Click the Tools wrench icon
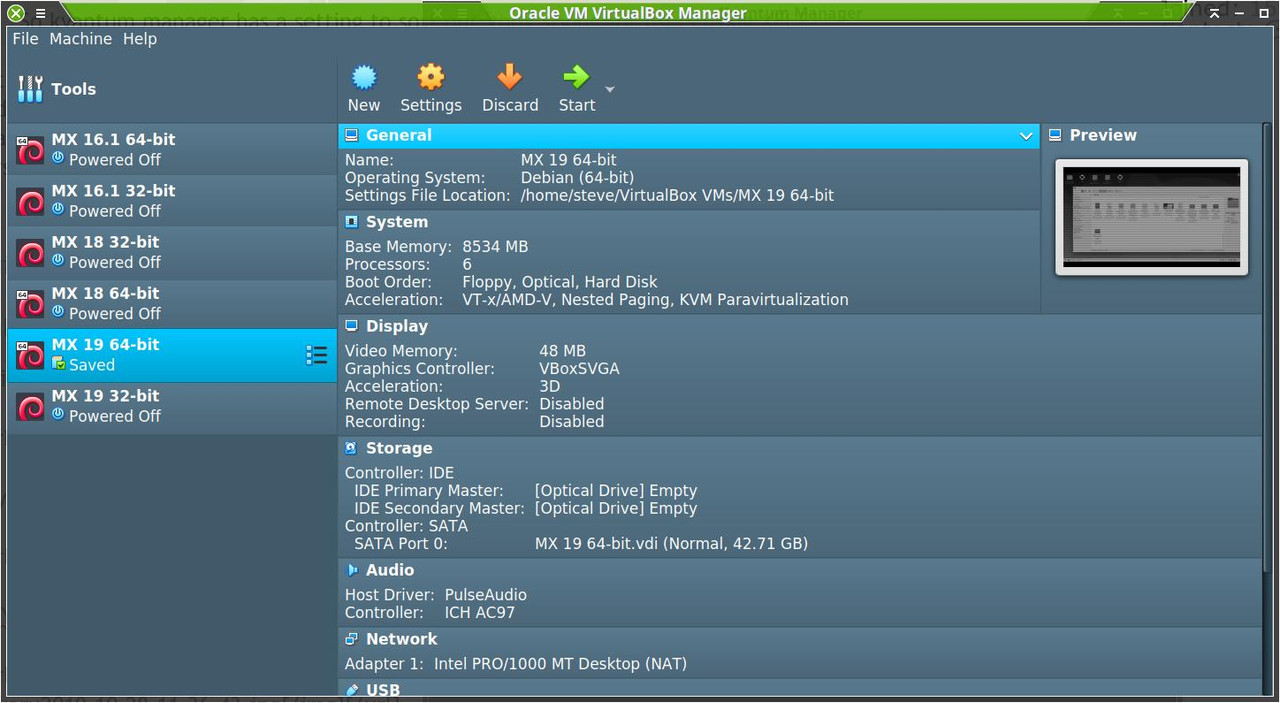Screen dimensions: 1280x703 tap(30, 89)
